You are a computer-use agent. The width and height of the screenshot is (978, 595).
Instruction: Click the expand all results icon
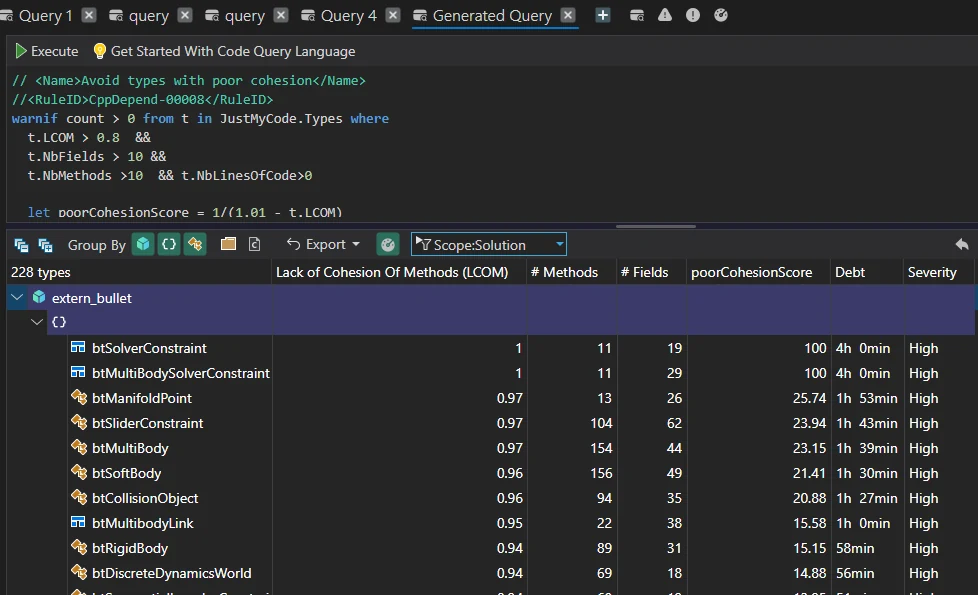click(46, 245)
